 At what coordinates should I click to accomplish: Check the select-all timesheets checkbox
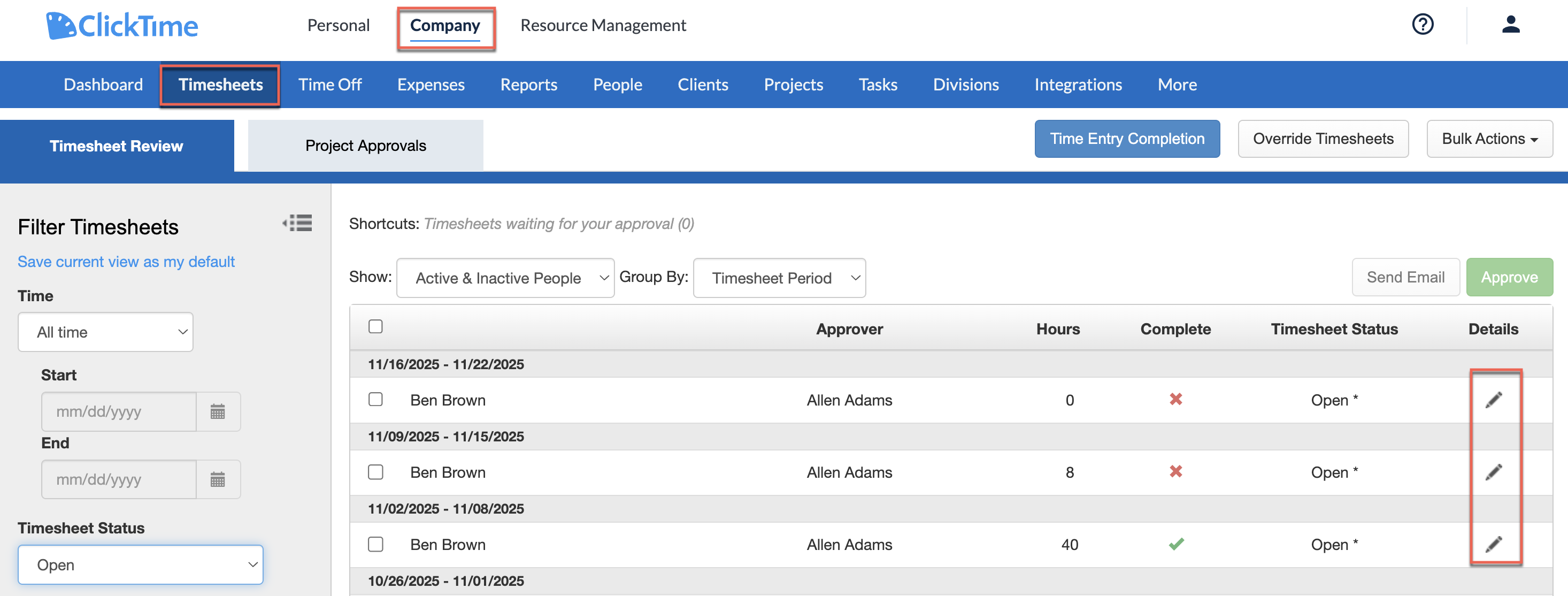(375, 326)
